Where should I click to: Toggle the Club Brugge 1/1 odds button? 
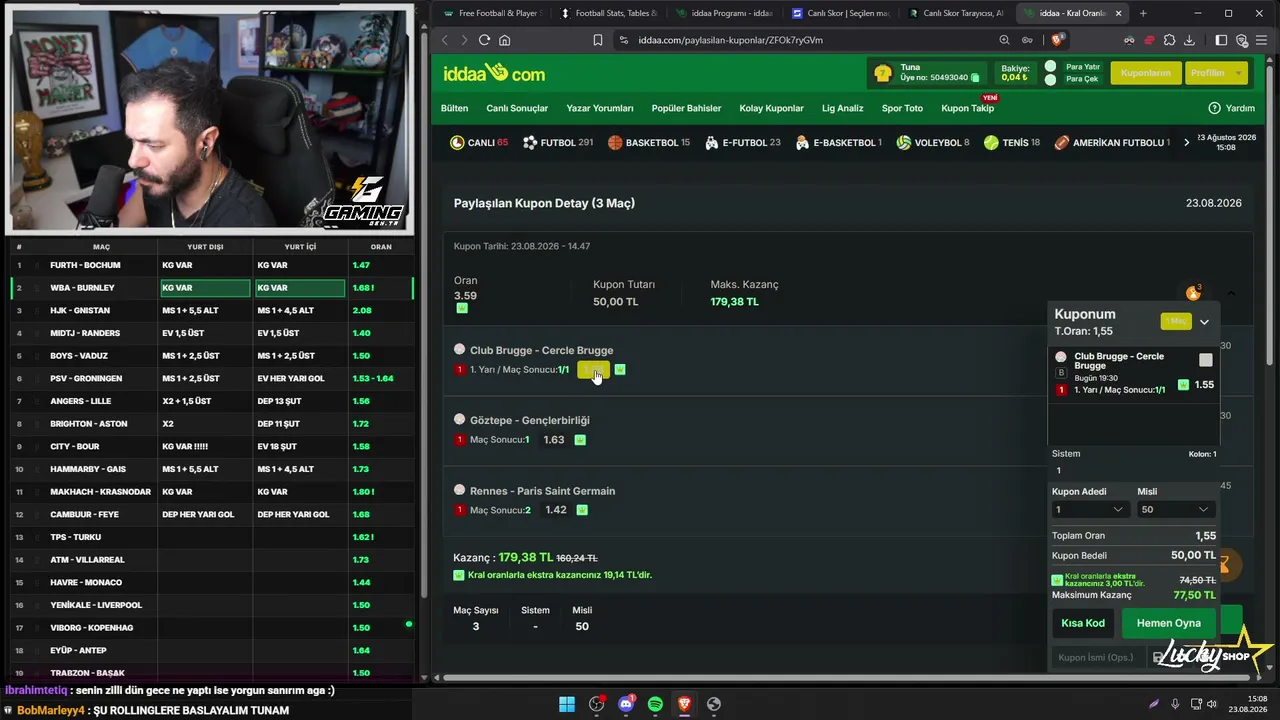[x=593, y=370]
